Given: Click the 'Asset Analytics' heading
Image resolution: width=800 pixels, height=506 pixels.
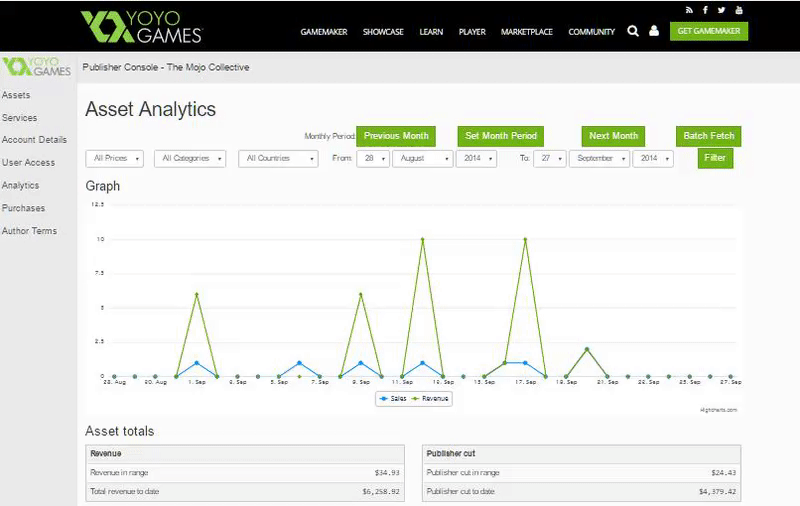Looking at the screenshot, I should click(x=151, y=109).
